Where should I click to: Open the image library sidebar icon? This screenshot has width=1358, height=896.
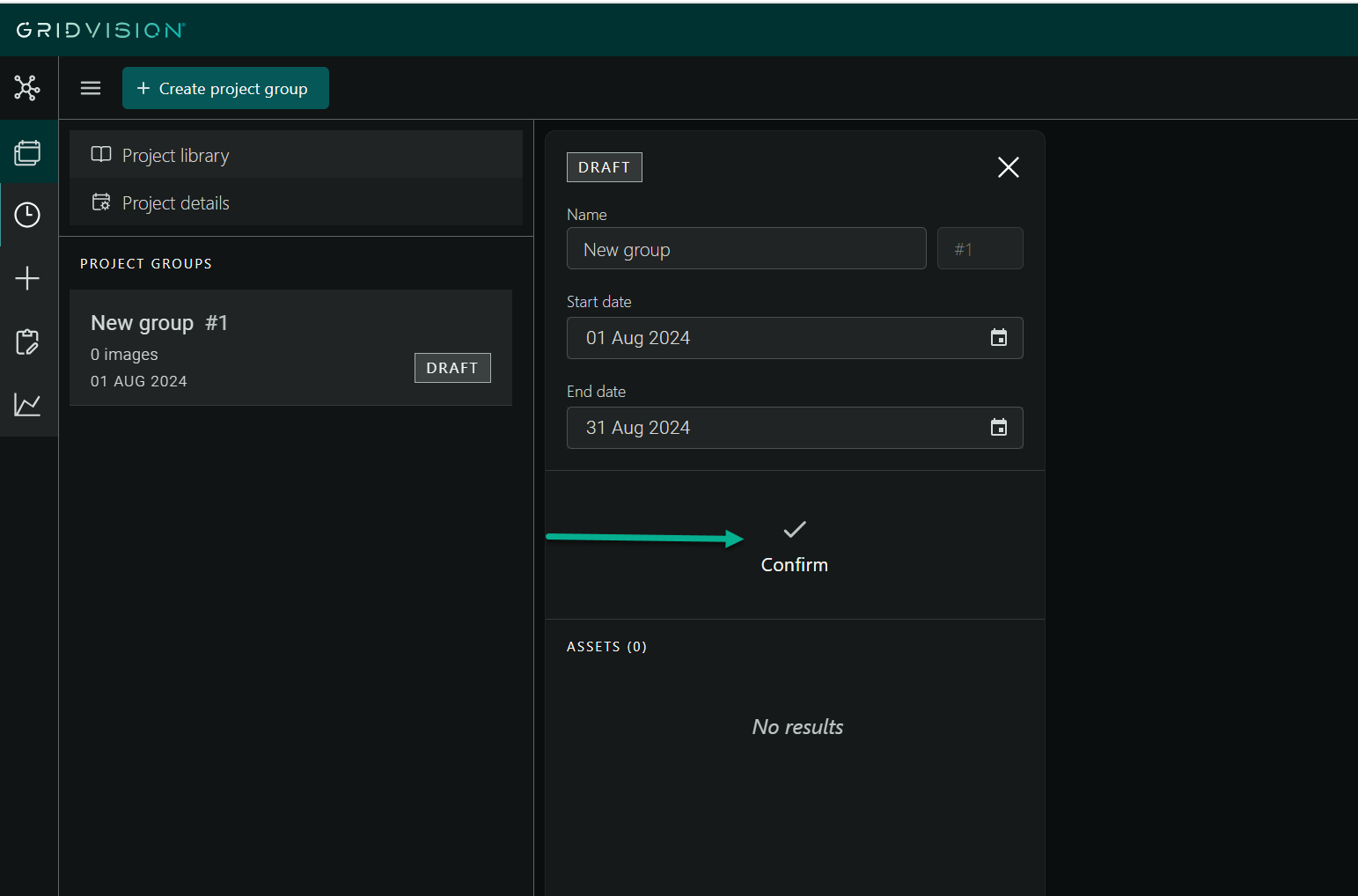pyautogui.click(x=27, y=152)
